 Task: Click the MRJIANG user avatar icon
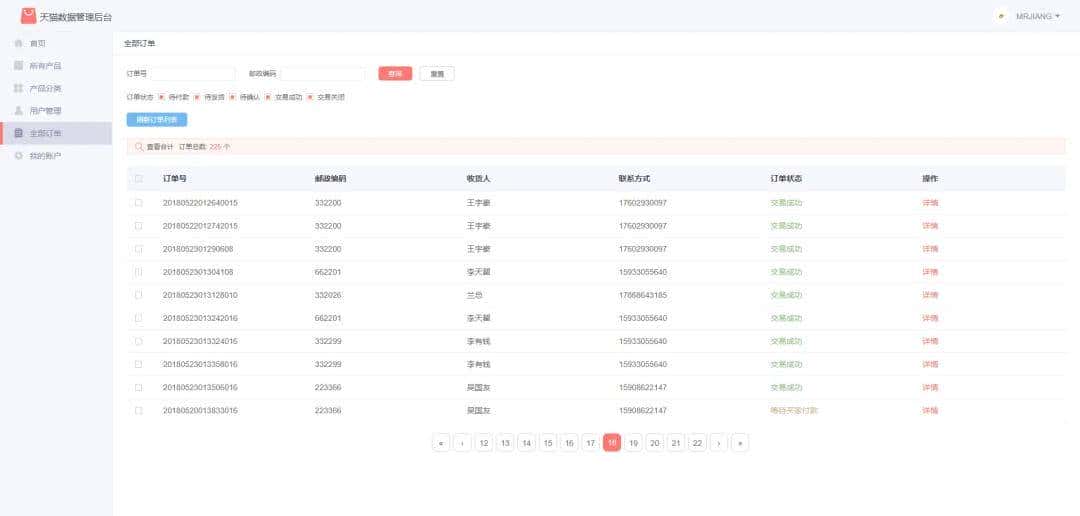click(1001, 16)
